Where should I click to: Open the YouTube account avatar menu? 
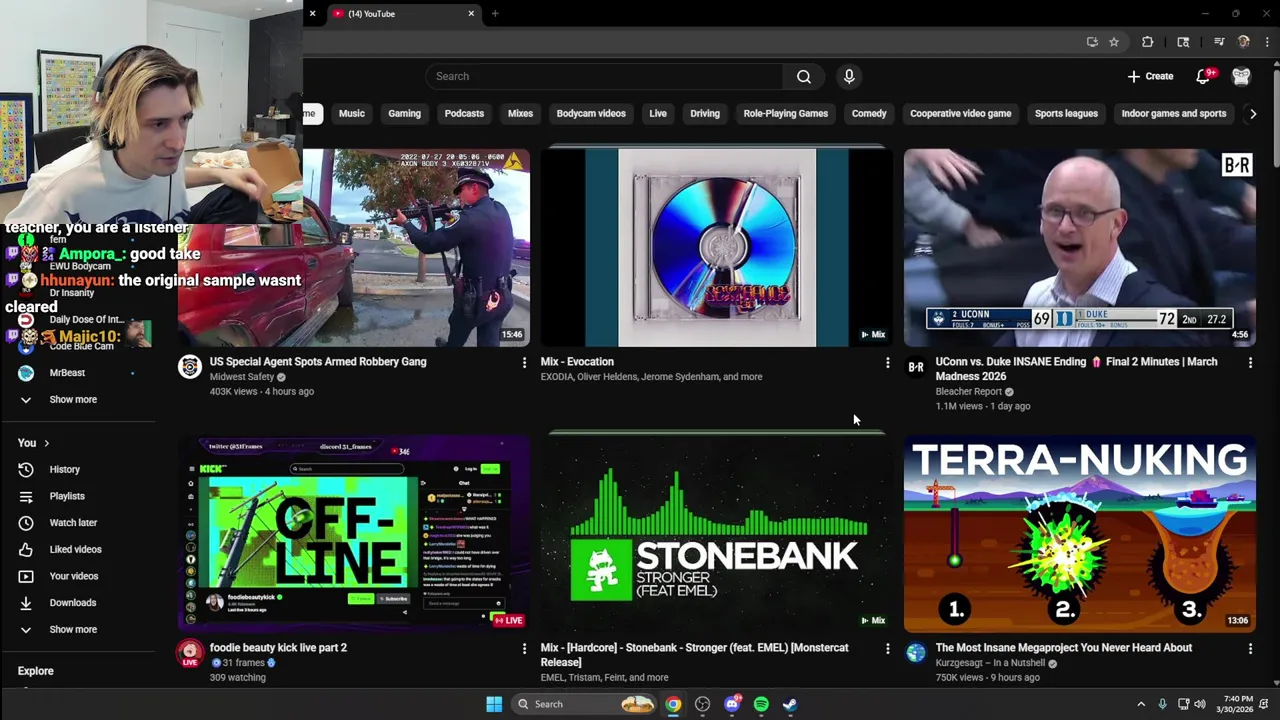click(x=1241, y=76)
